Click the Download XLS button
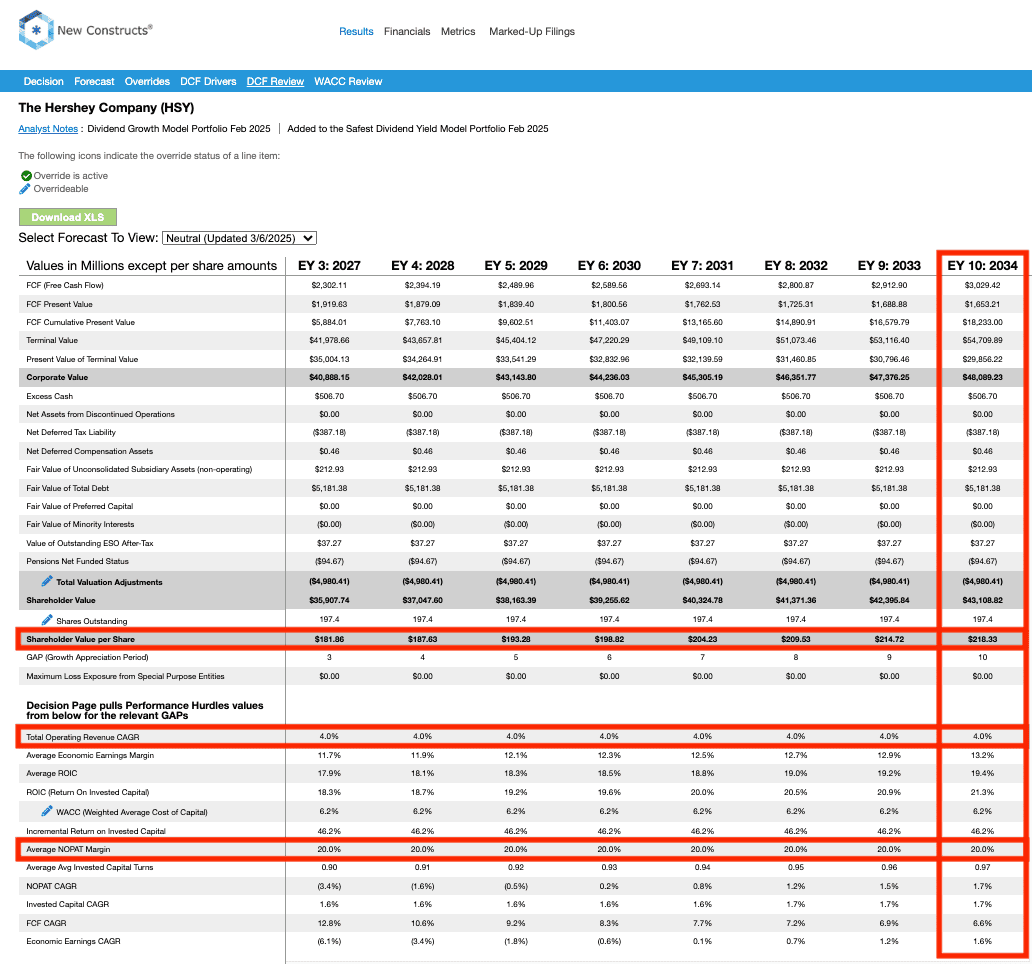 coord(68,217)
